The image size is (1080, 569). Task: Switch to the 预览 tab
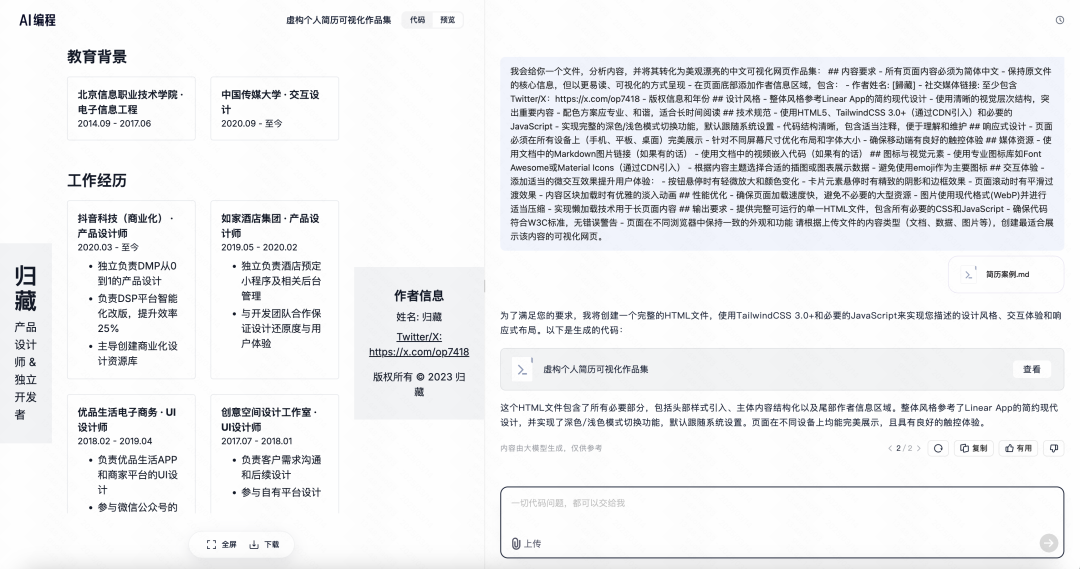(448, 20)
